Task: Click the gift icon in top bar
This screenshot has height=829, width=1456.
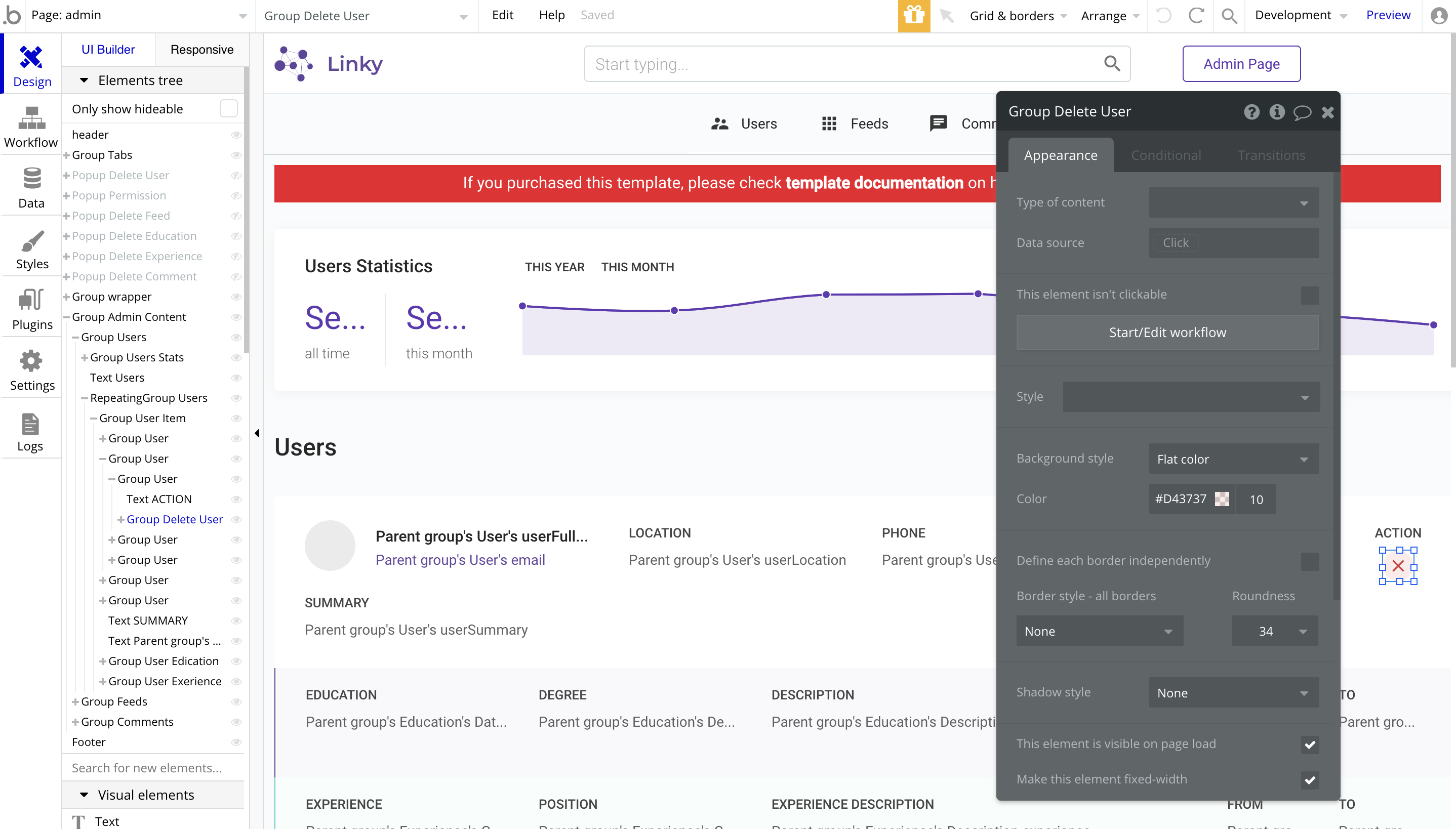Action: [x=913, y=15]
